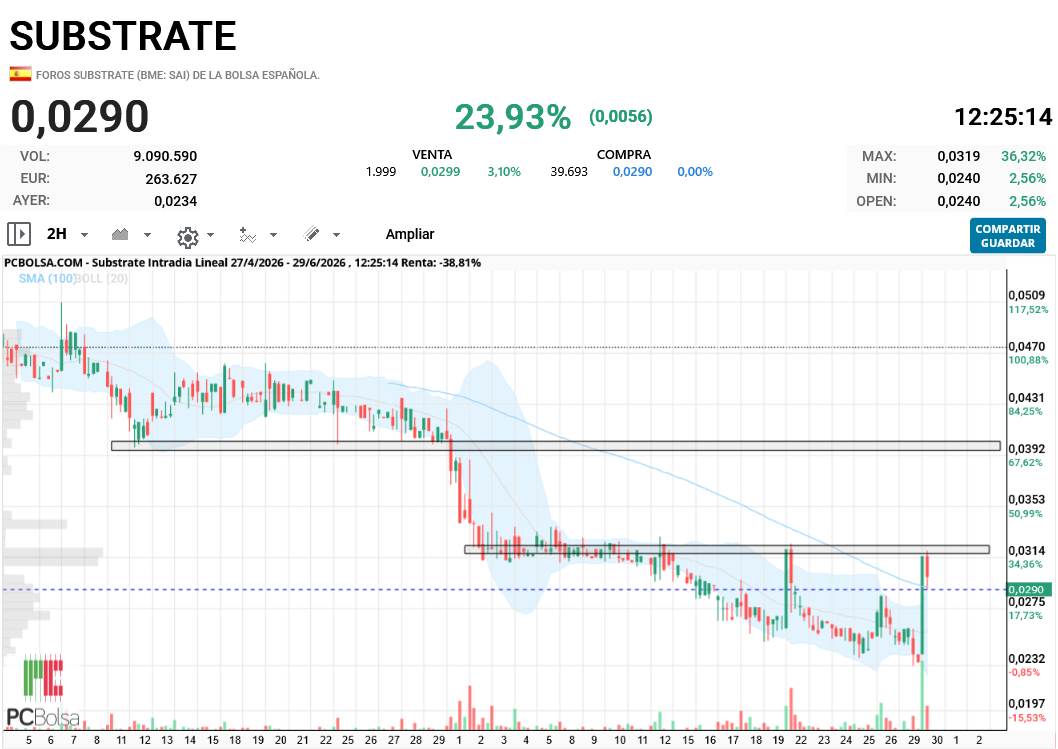1058x749 pixels.
Task: Click the 0,0232 price axis label
Action: pos(1026,659)
